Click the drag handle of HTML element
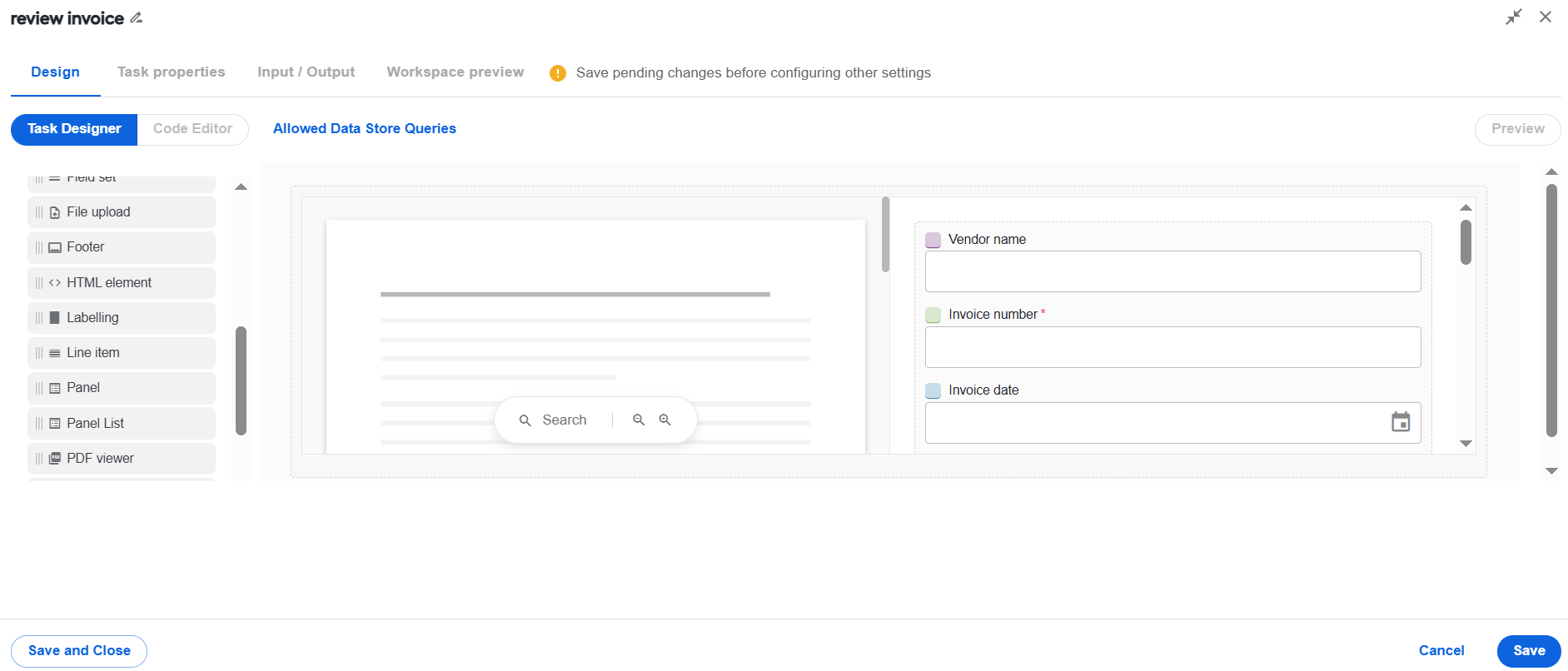Screen dimensions: 1568x671 (x=39, y=283)
